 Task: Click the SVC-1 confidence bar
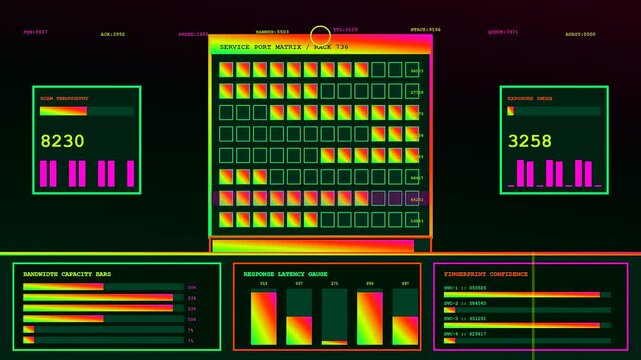click(527, 295)
